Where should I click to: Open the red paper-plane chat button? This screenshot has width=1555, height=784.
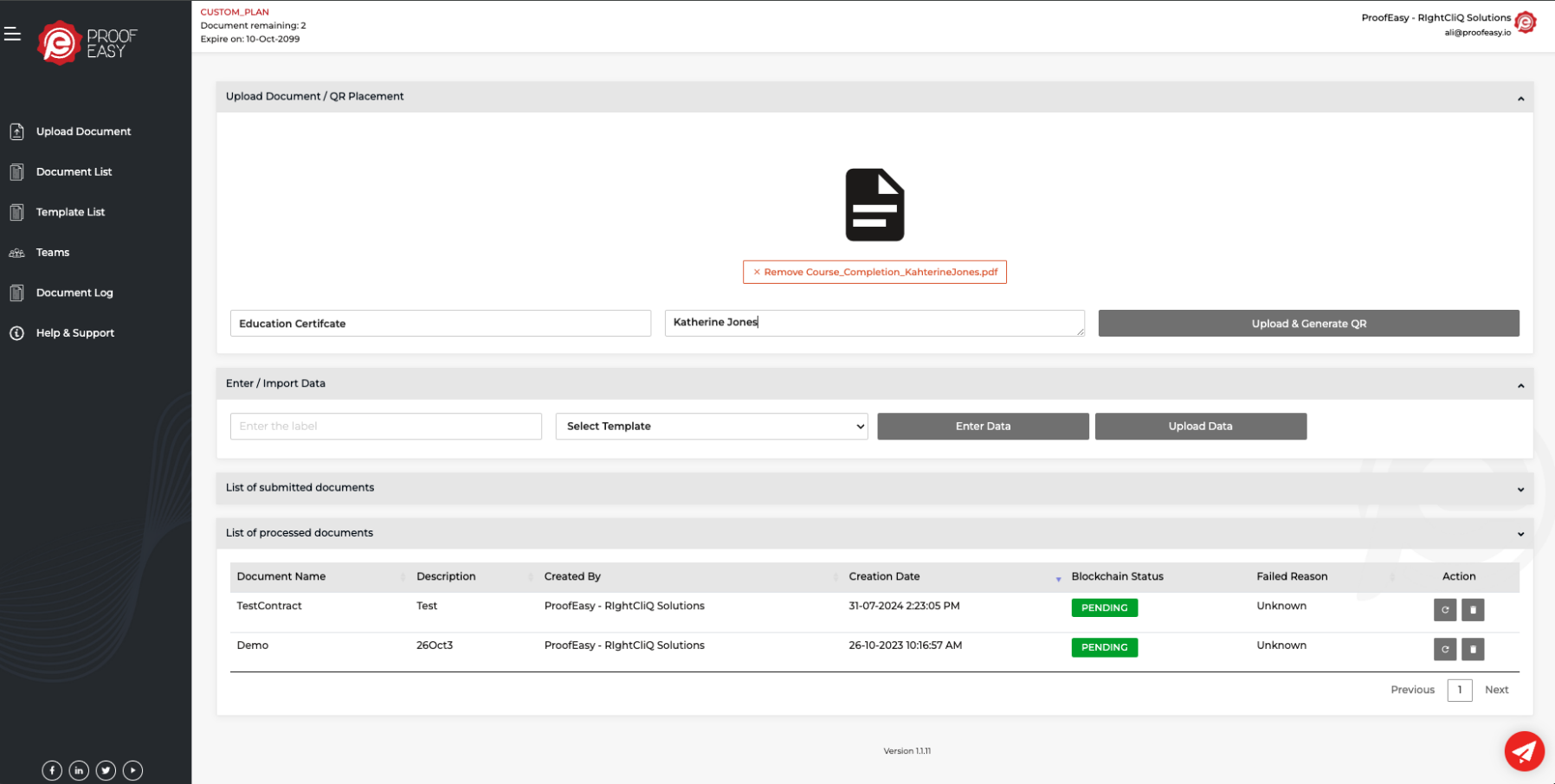coord(1524,751)
